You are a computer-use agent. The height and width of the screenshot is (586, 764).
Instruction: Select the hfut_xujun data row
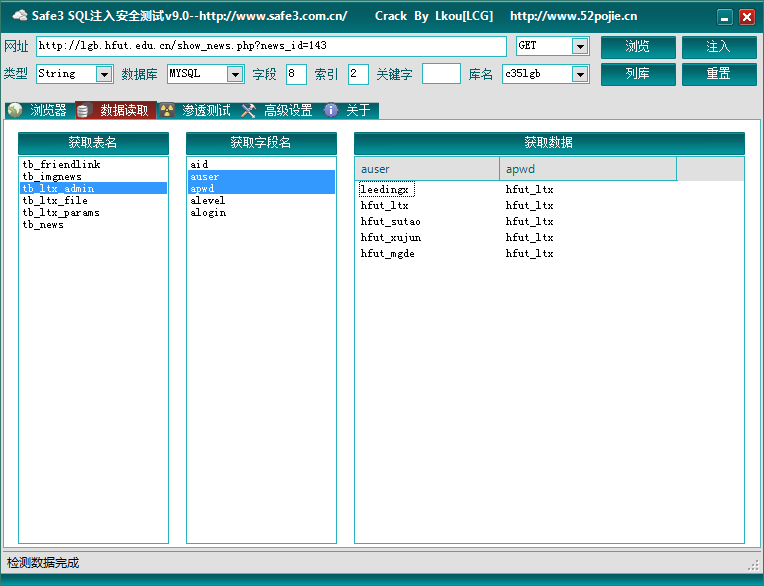pos(390,238)
